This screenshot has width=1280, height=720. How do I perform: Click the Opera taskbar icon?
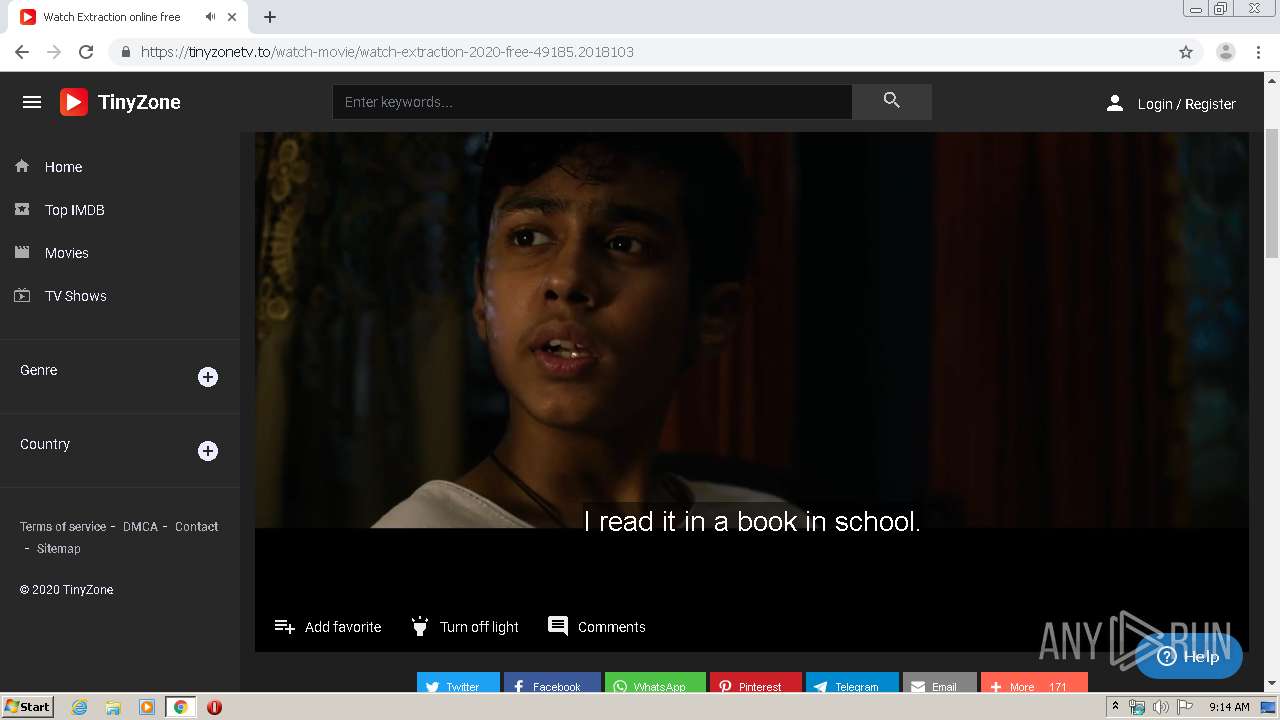214,707
